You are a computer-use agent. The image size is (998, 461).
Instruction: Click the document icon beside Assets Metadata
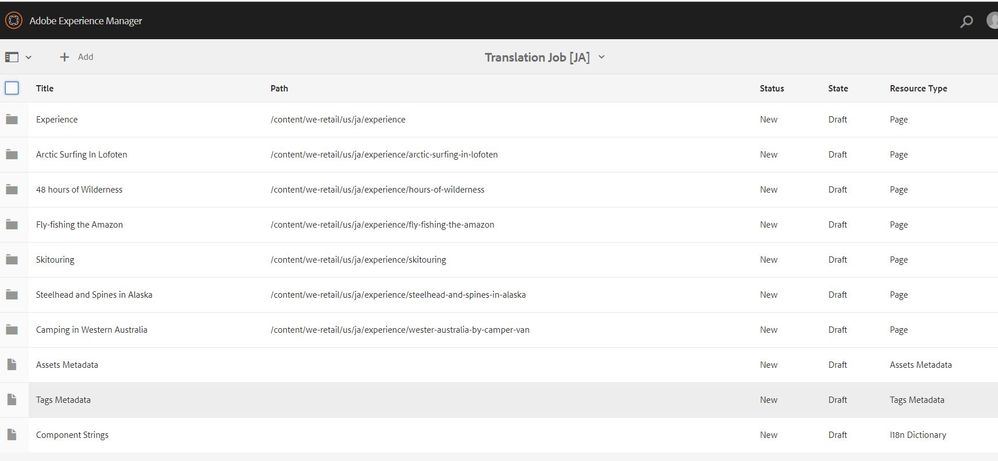(x=12, y=365)
